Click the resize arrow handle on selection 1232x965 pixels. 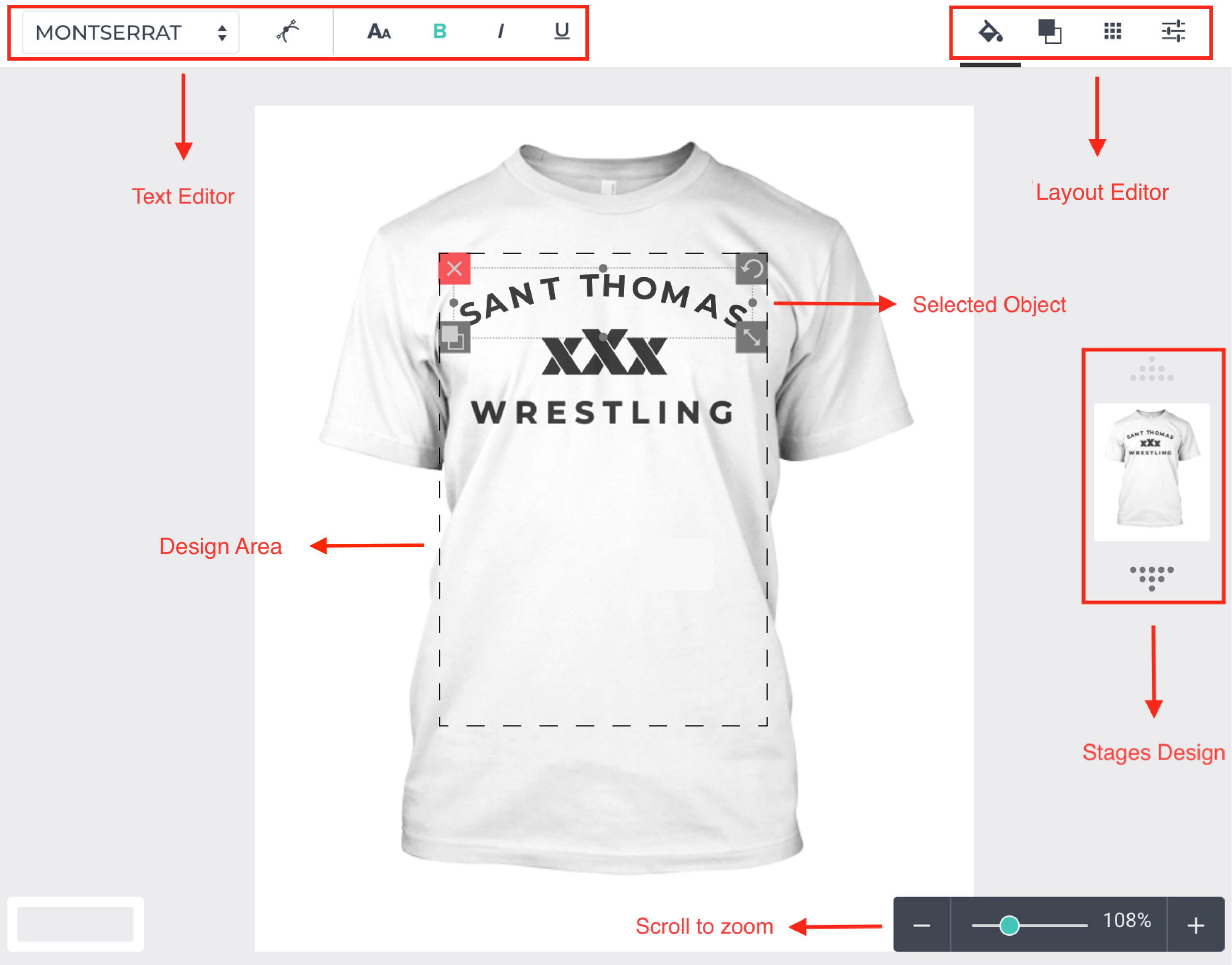pos(751,337)
